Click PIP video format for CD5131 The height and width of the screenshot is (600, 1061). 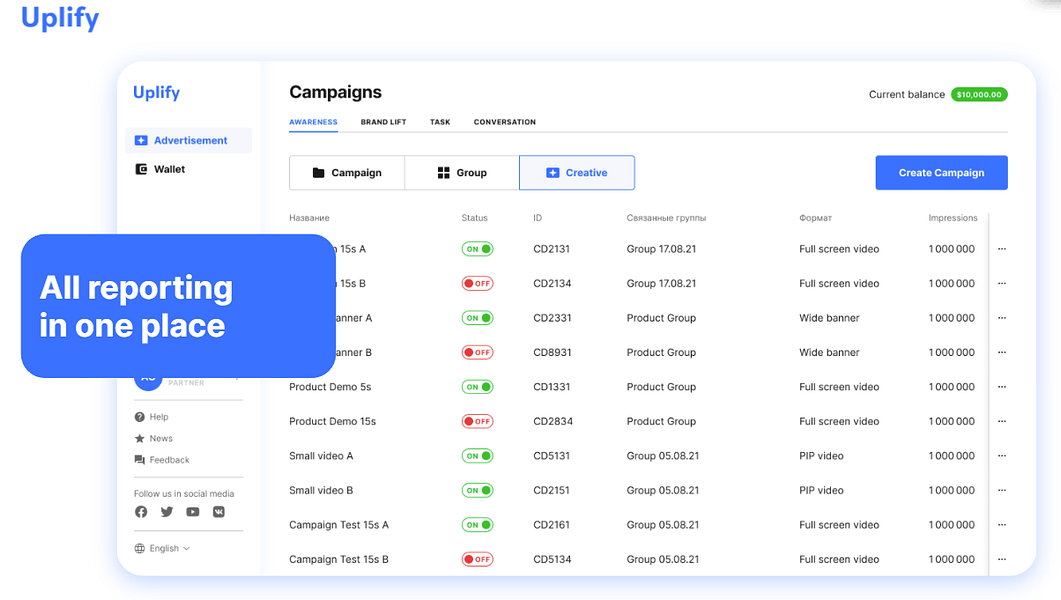[821, 456]
